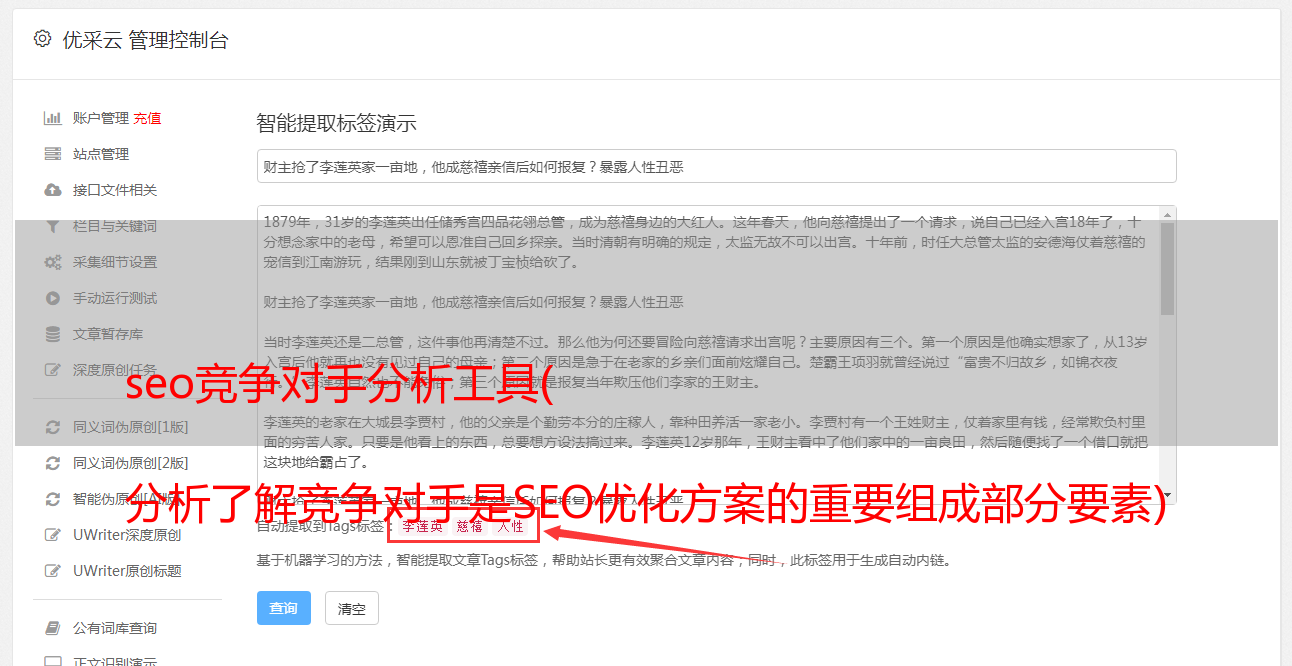Viewport: 1292px width, 666px height.
Task: Click the 清空 button
Action: click(x=352, y=608)
